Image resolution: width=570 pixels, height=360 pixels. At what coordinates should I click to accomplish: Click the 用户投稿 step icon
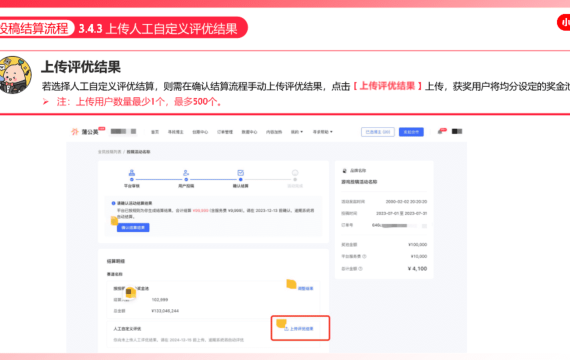(186, 173)
